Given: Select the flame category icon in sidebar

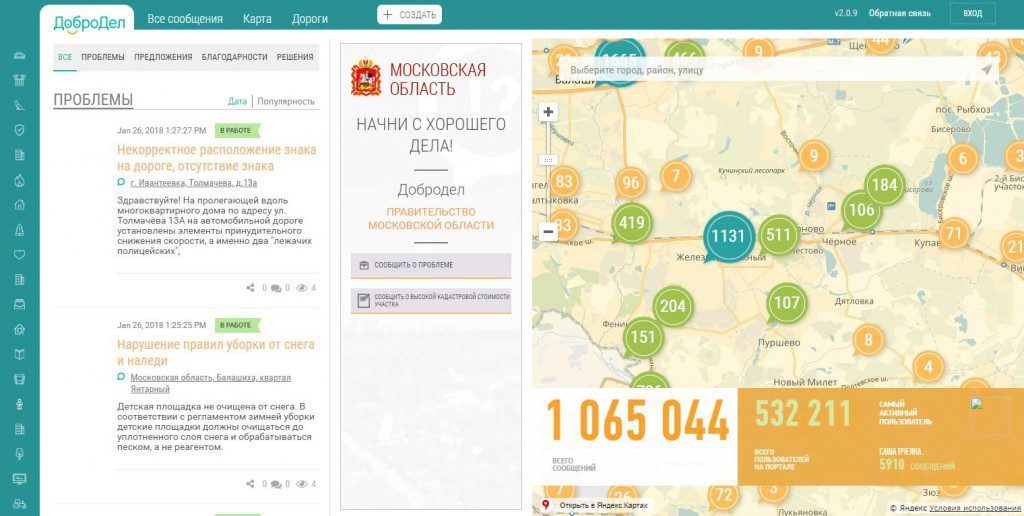Looking at the screenshot, I should [x=19, y=180].
